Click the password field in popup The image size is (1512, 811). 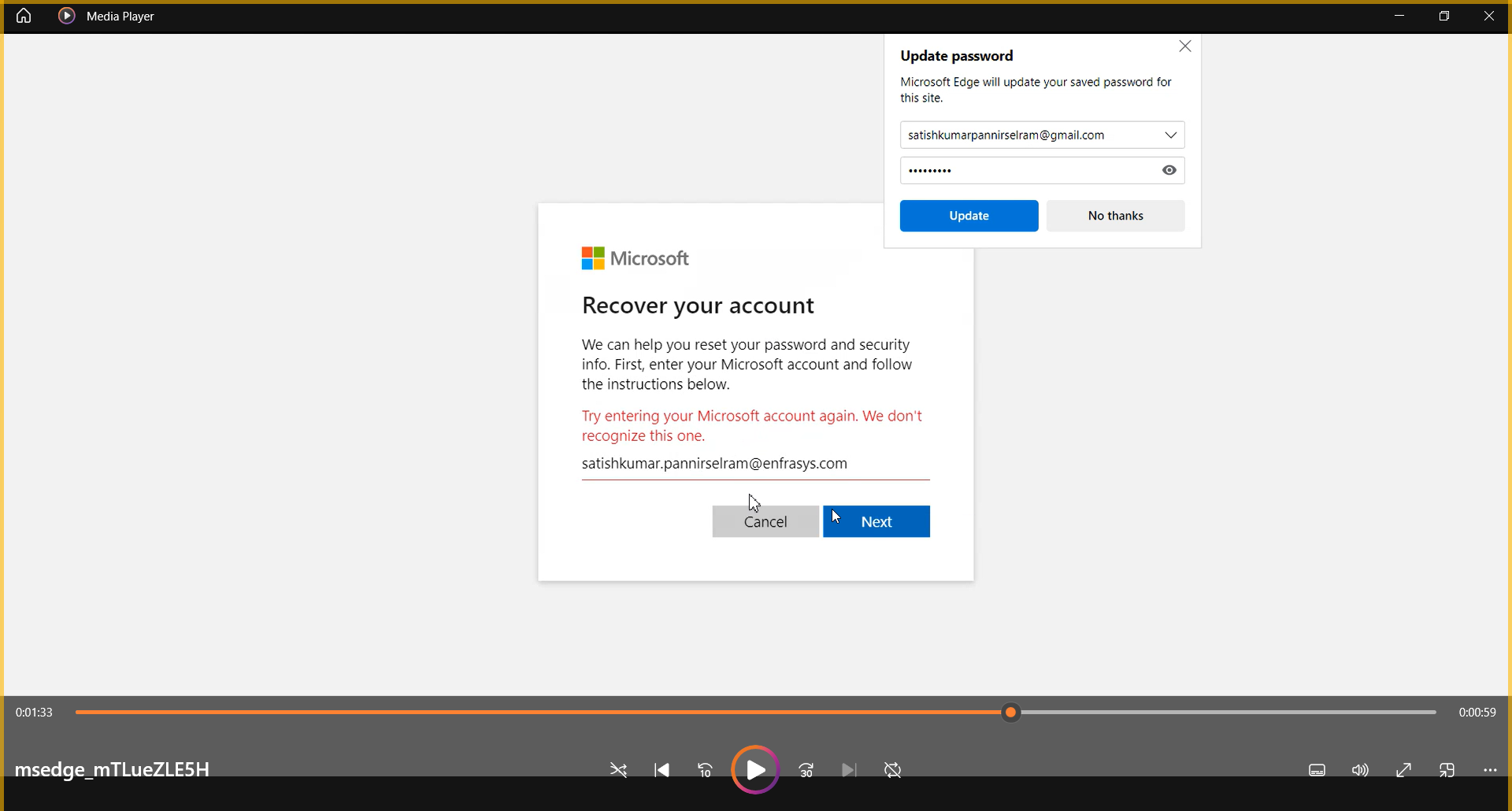point(1042,170)
